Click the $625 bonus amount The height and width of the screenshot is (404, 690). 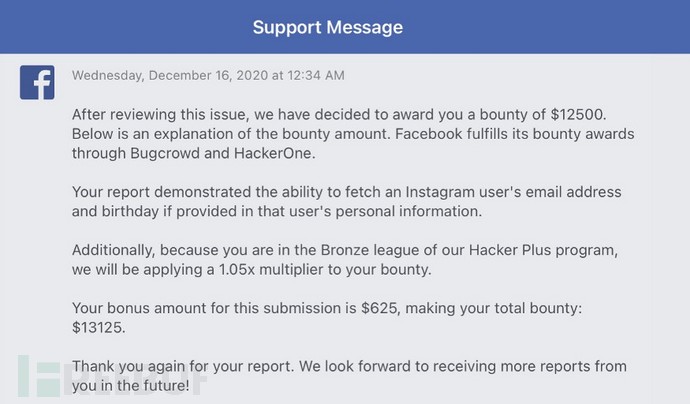click(381, 308)
